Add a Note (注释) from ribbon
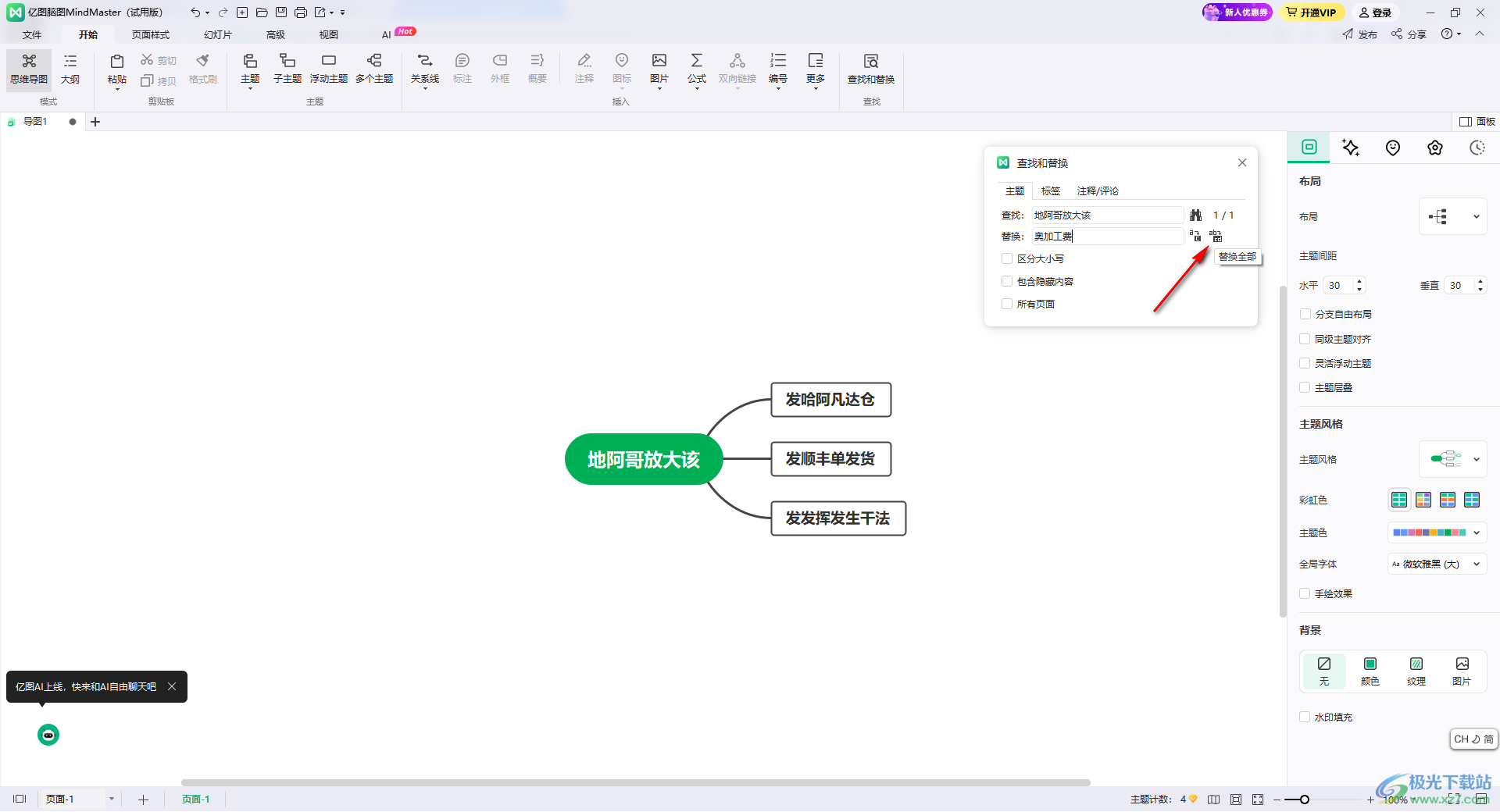This screenshot has height=812, width=1500. click(584, 69)
